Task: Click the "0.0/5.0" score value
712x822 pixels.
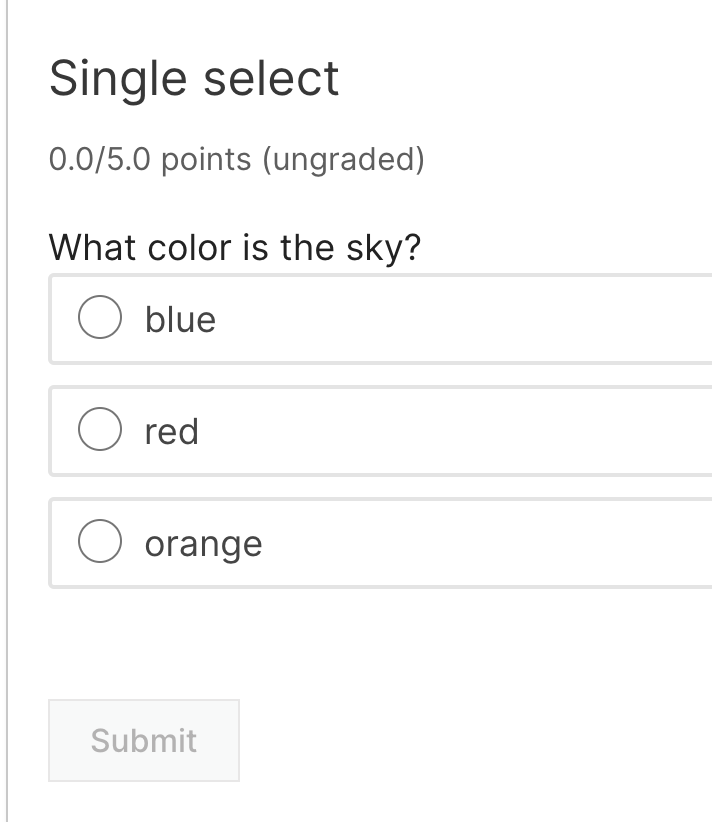Action: coord(100,159)
